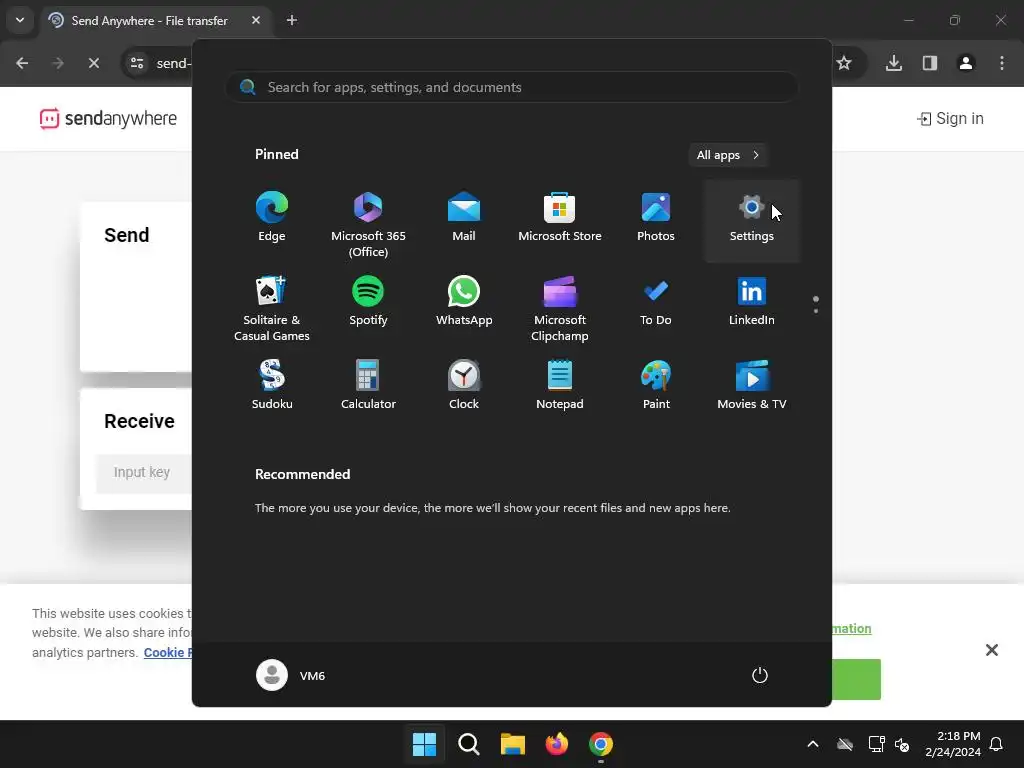This screenshot has width=1024, height=768.
Task: Launch Firefox from the taskbar
Action: 556,744
